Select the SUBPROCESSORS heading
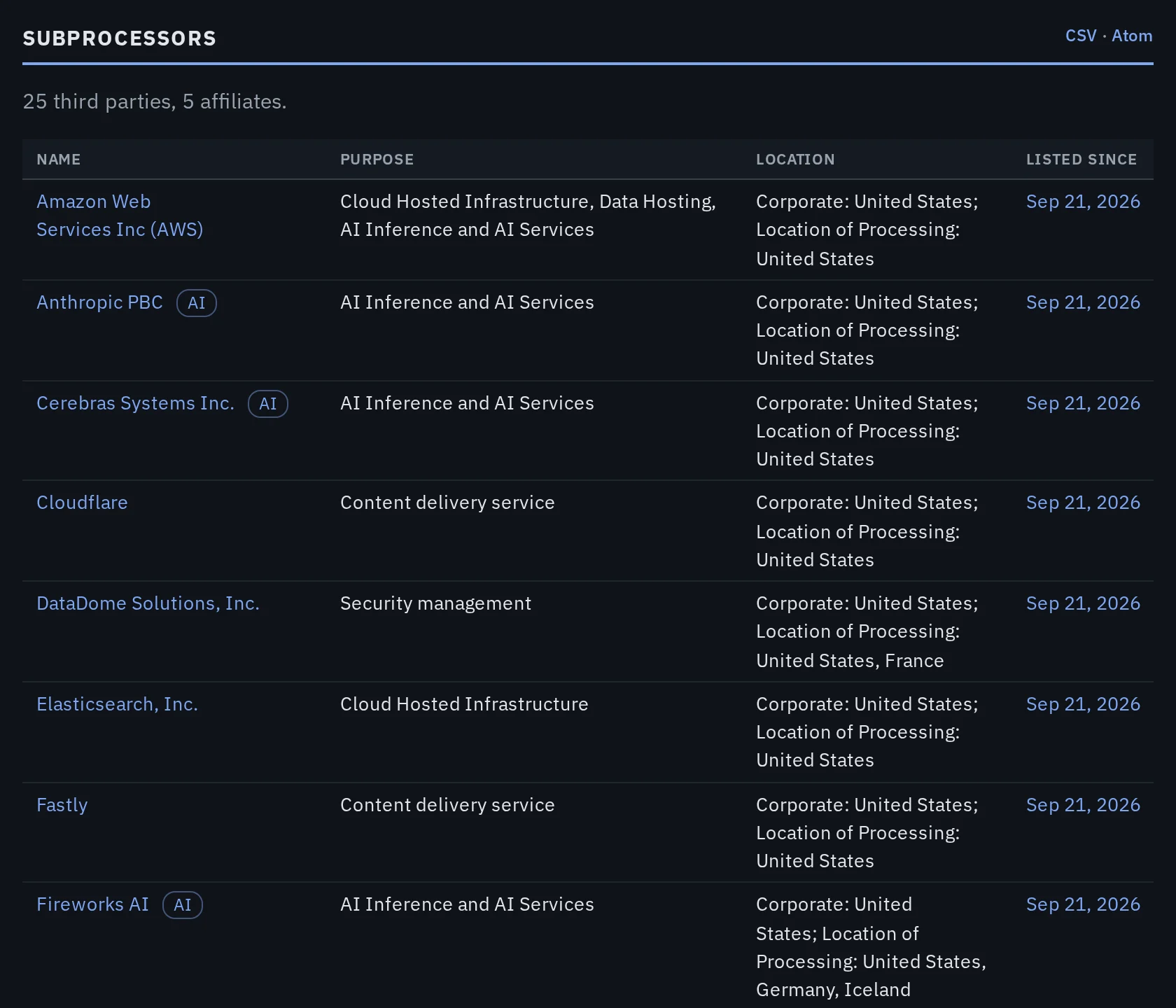Image resolution: width=1176 pixels, height=1008 pixels. pos(120,38)
